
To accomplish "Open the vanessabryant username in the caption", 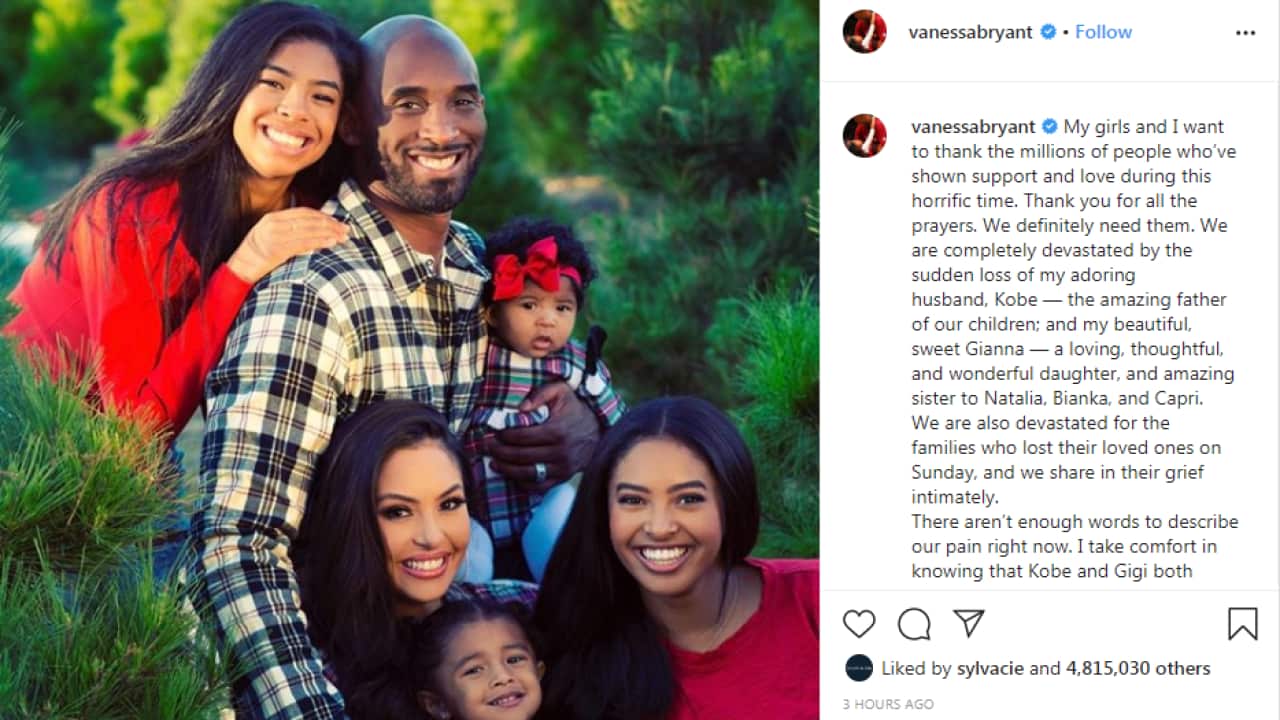I will [974, 127].
